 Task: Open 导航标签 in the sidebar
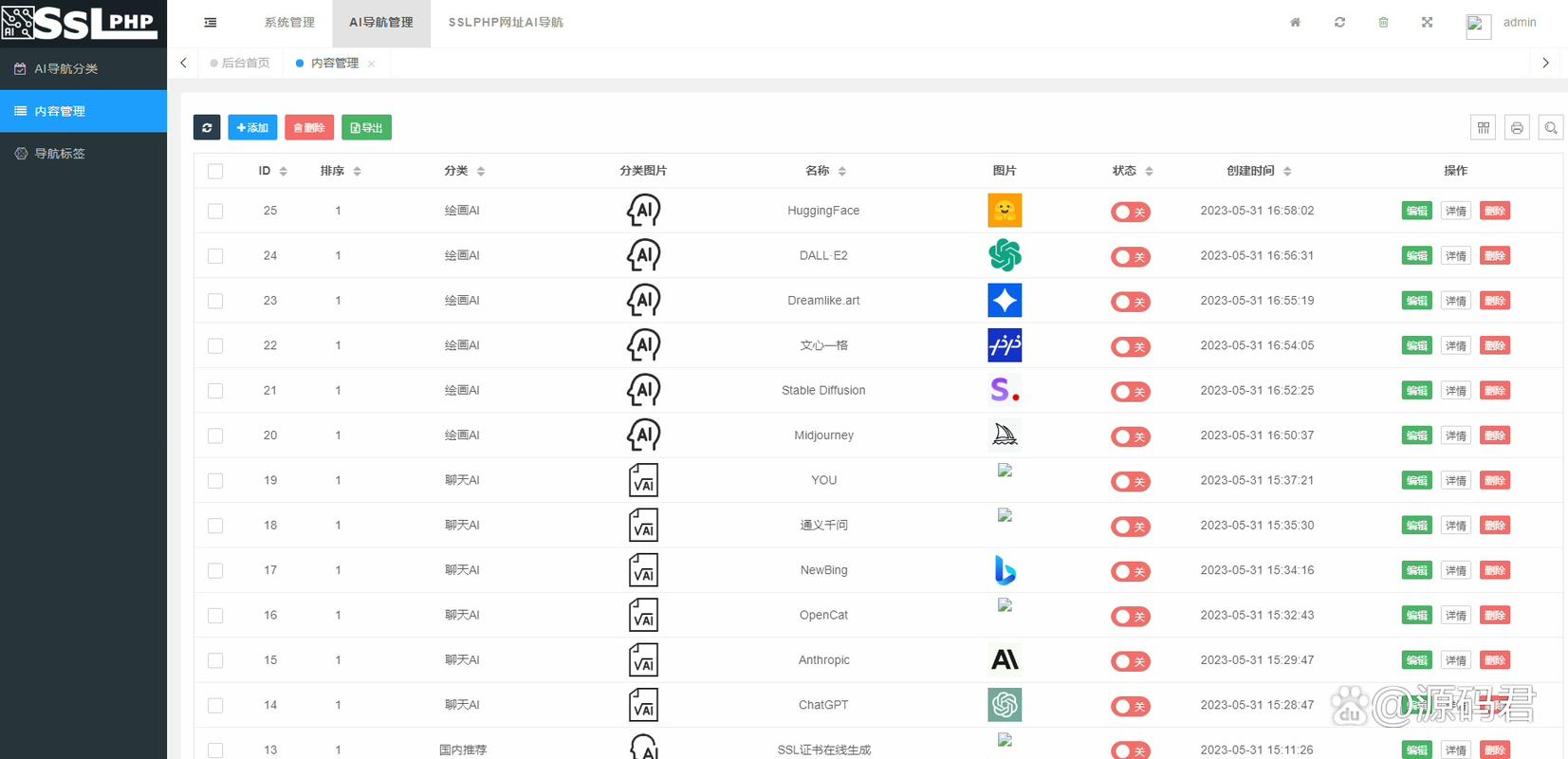pyautogui.click(x=83, y=153)
